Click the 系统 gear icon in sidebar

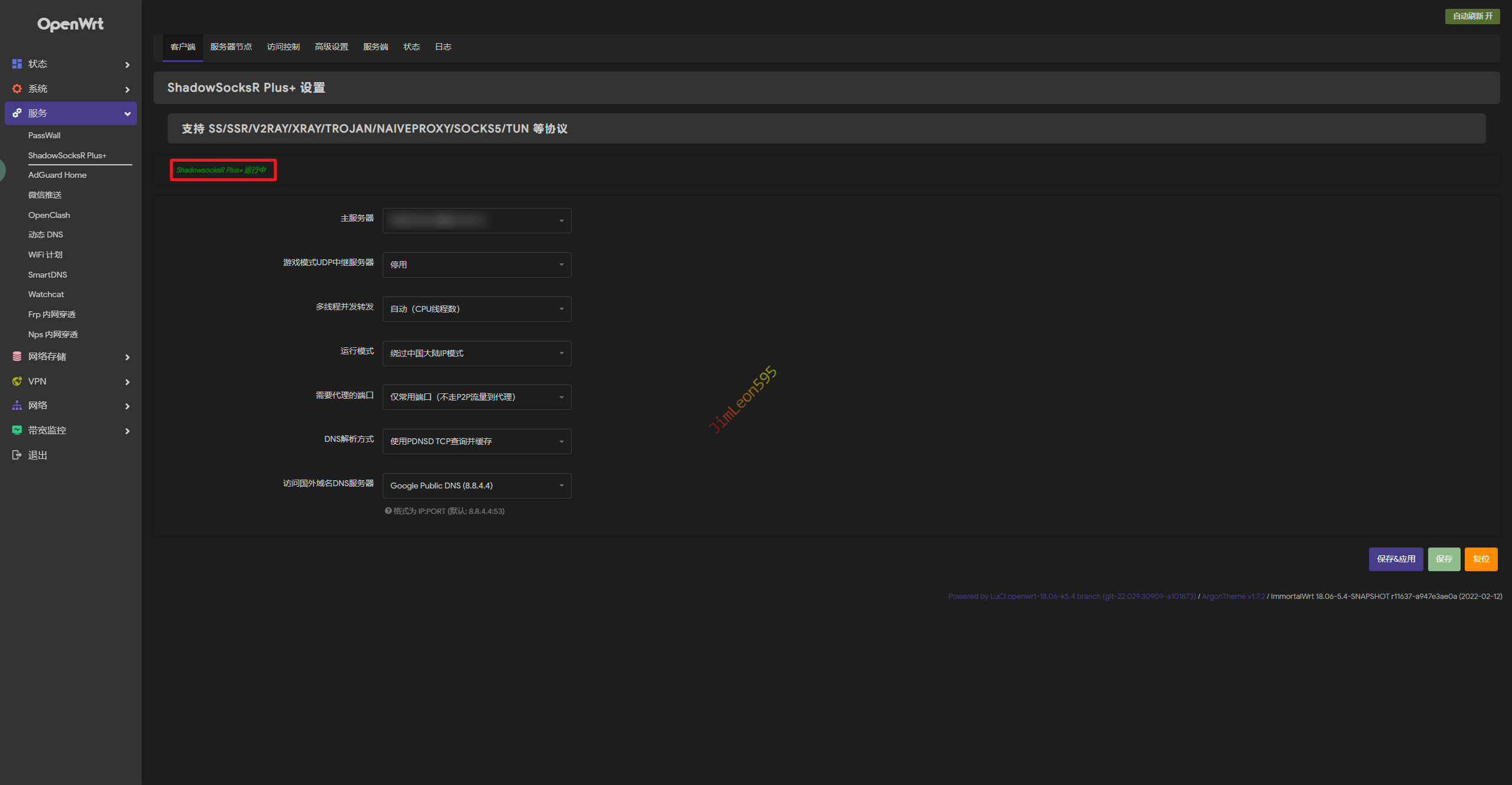17,89
